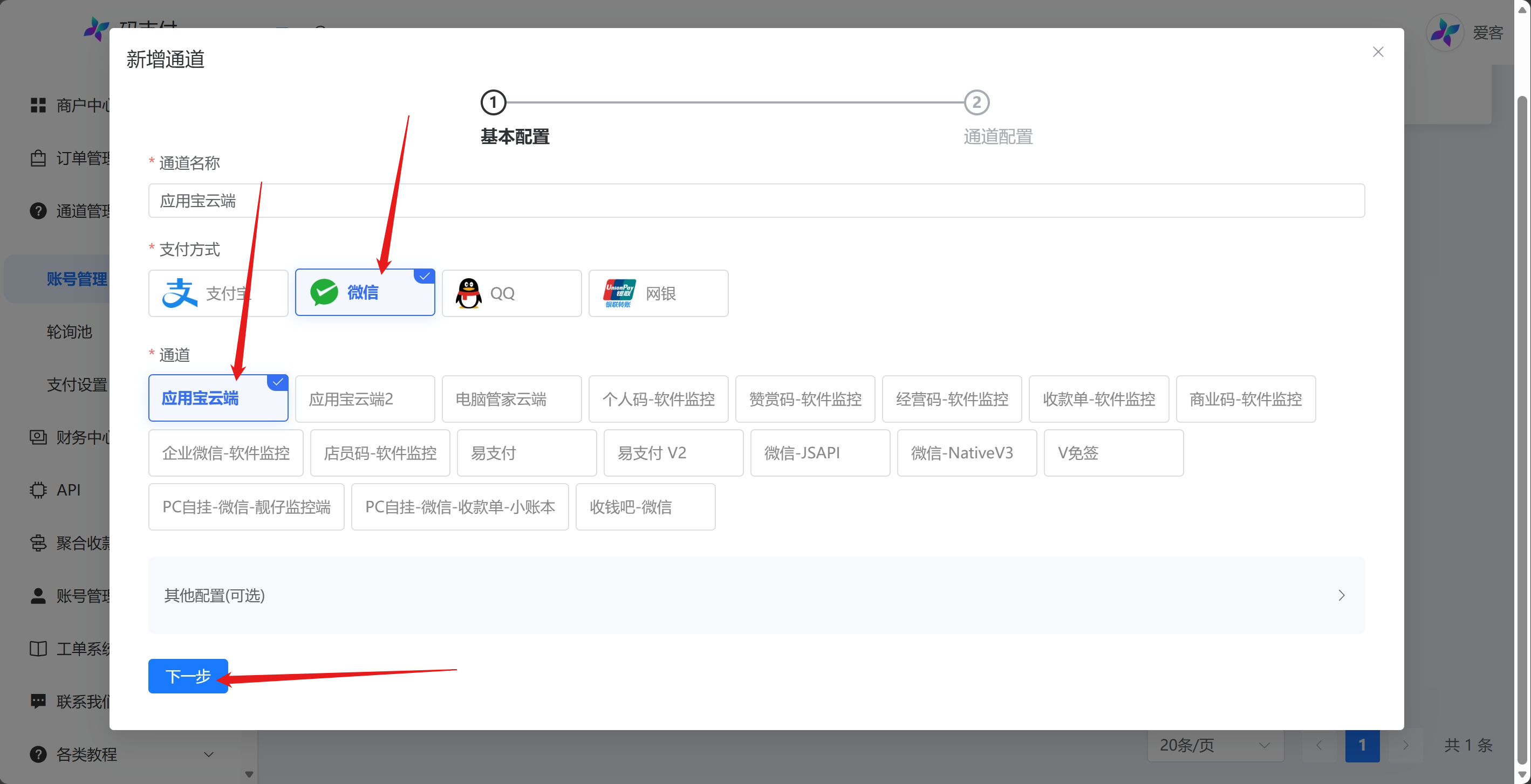Select the V免签 channel button

pyautogui.click(x=1114, y=452)
